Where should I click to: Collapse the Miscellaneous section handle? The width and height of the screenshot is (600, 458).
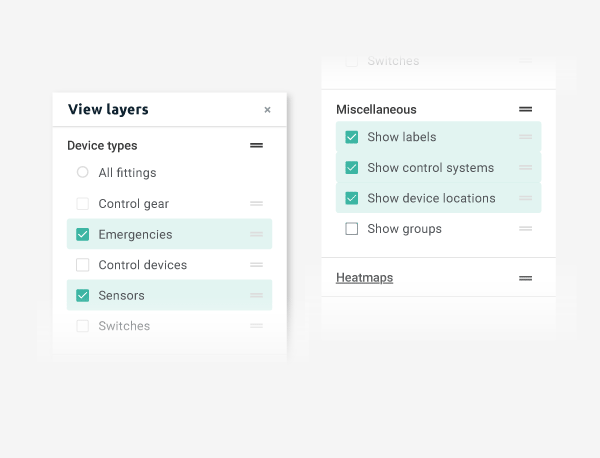click(525, 109)
